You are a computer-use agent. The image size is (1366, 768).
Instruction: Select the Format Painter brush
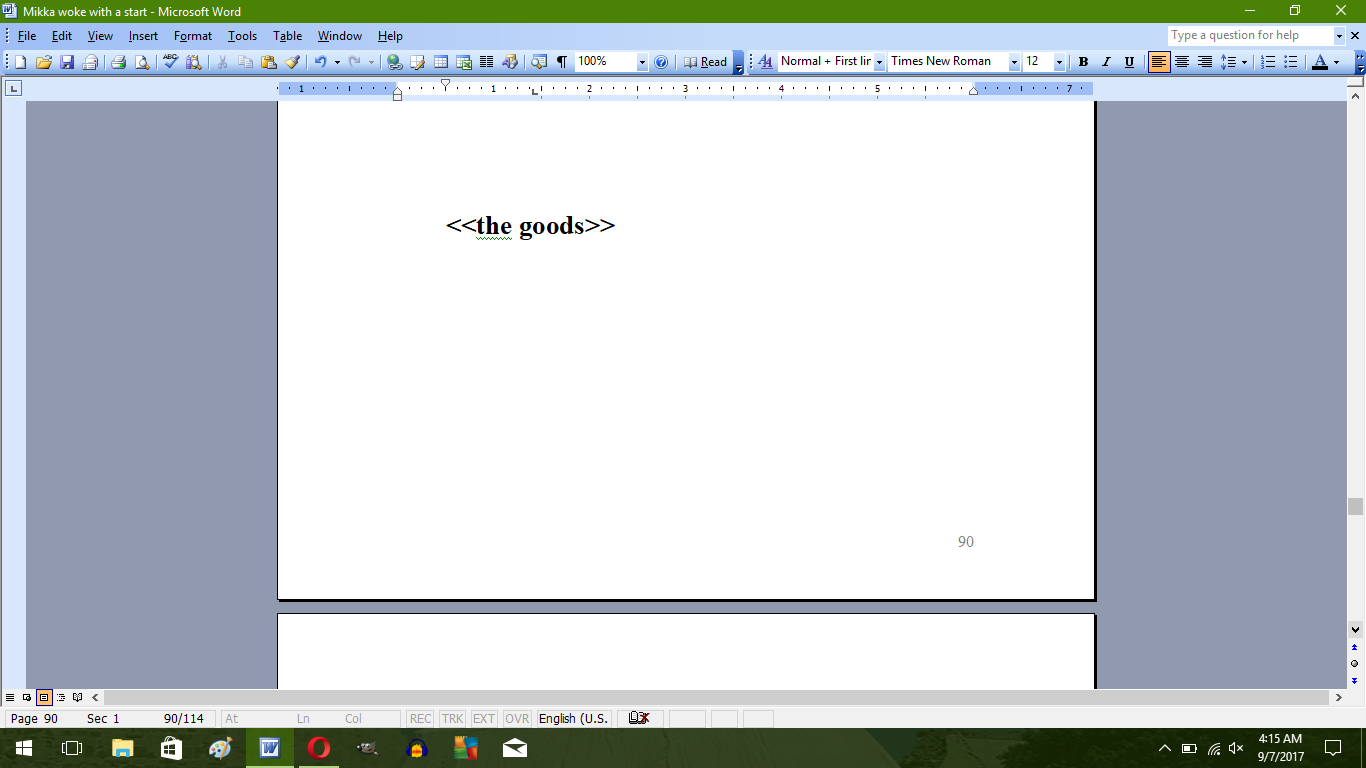pyautogui.click(x=292, y=62)
